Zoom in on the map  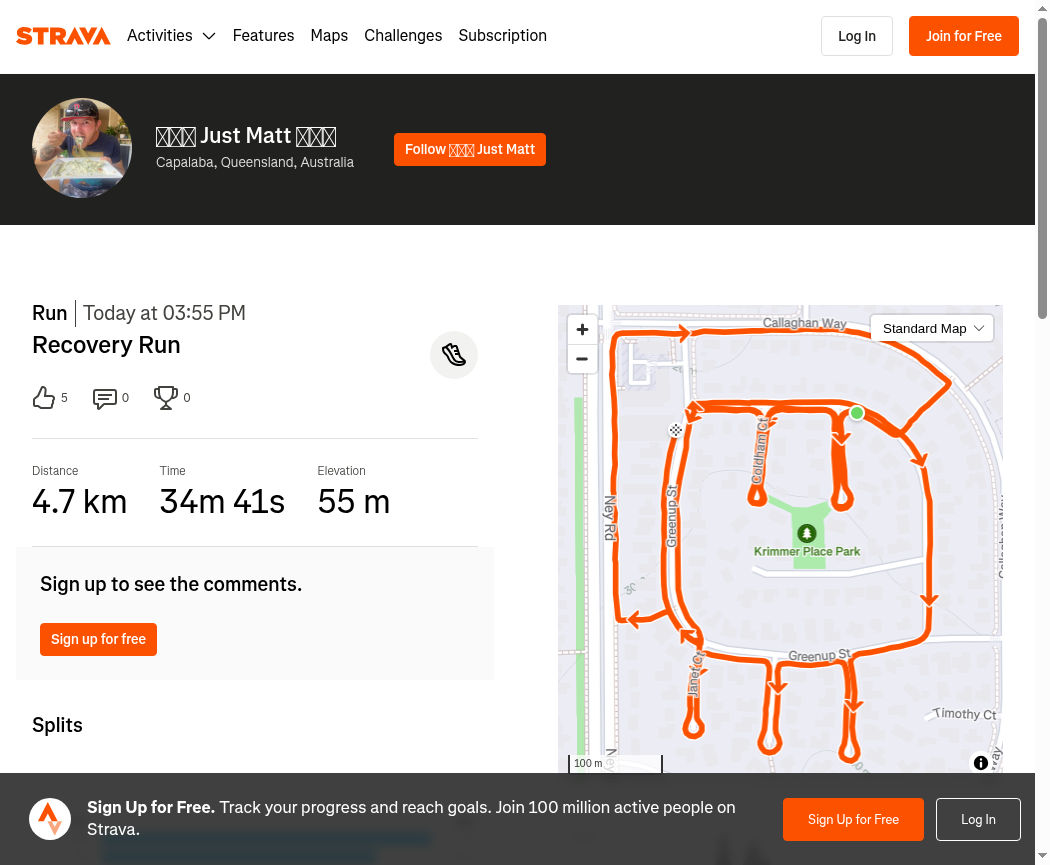point(583,329)
